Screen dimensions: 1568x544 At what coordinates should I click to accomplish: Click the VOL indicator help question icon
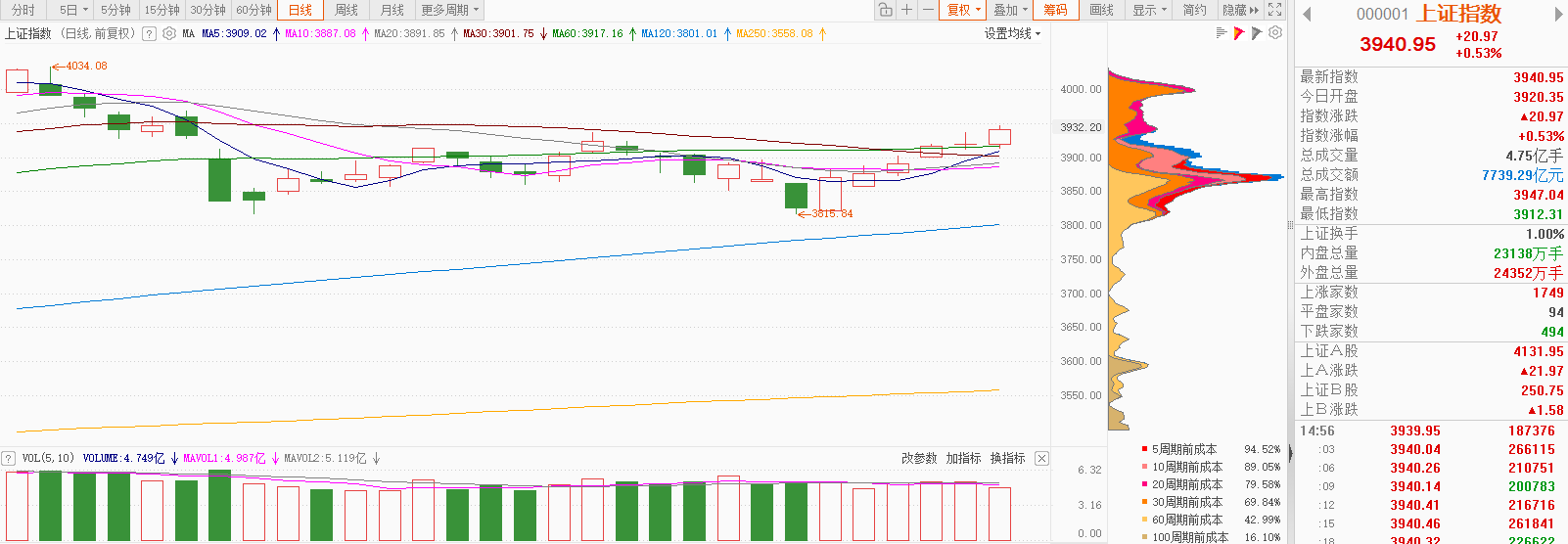(x=9, y=458)
